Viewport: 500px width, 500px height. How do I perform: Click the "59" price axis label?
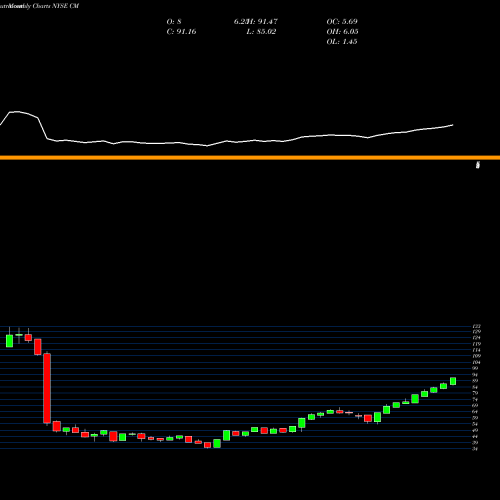coord(476,418)
